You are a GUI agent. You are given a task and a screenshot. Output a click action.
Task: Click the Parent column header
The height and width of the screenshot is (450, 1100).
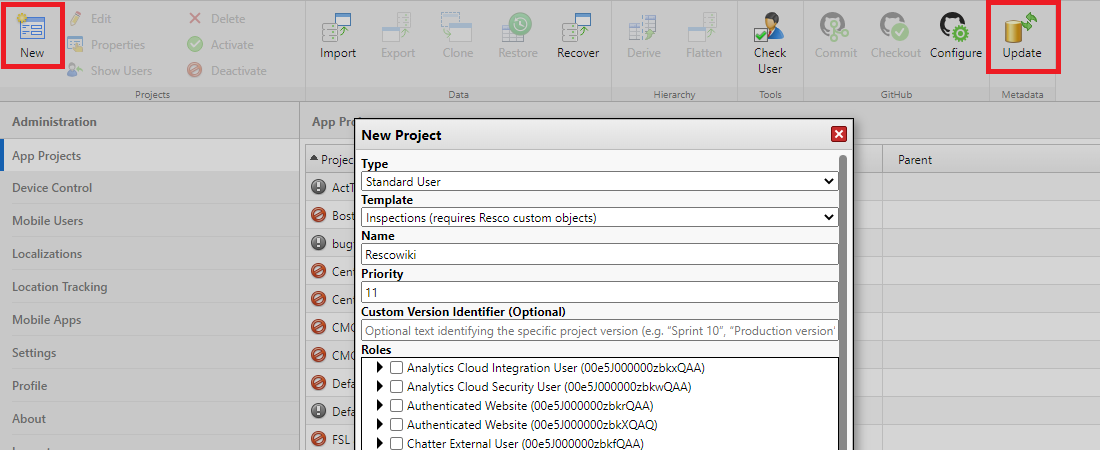[991, 159]
